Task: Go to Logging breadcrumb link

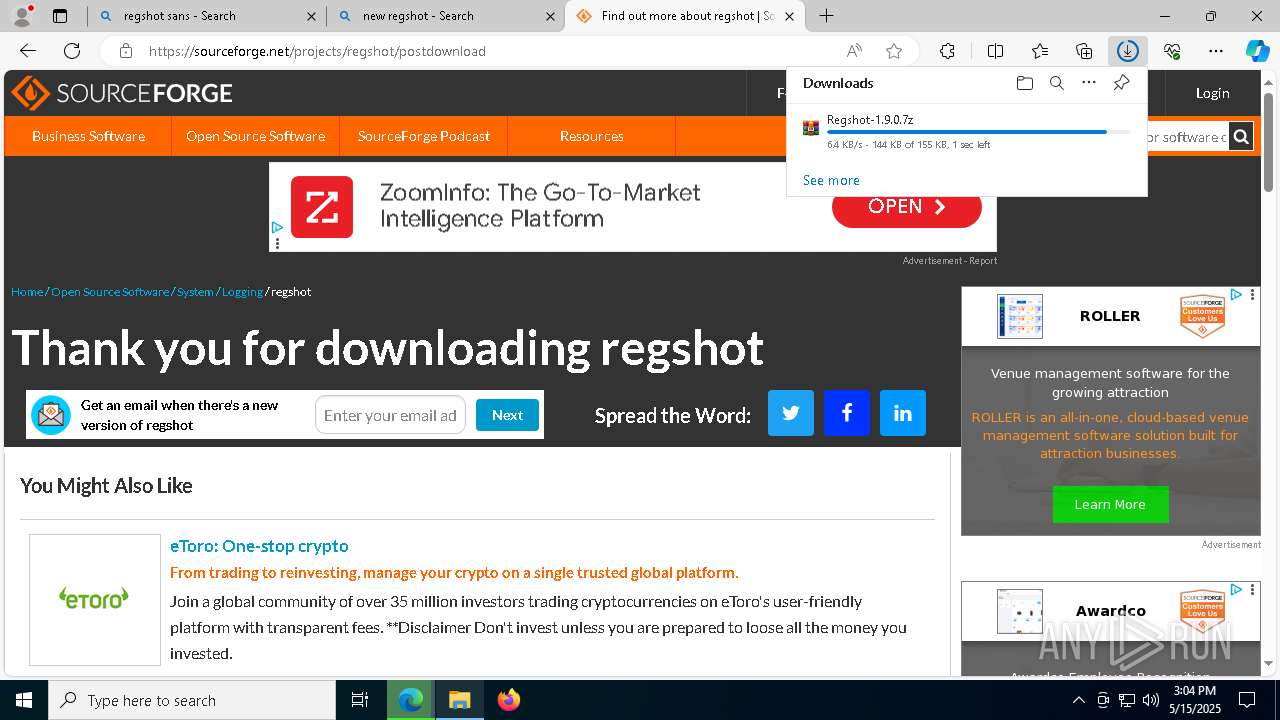Action: click(242, 292)
